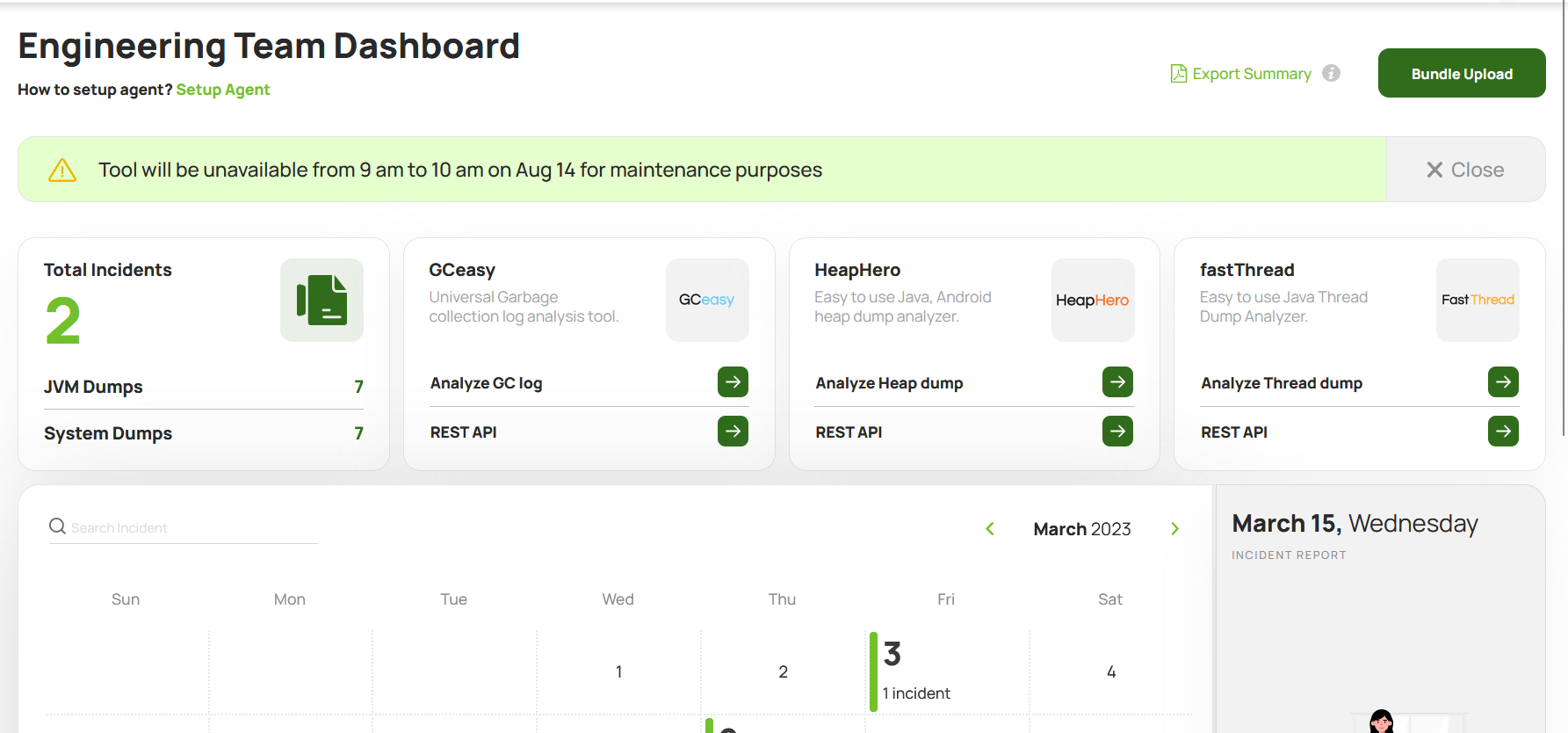The width and height of the screenshot is (1568, 733).
Task: Click the FastThread logo tile
Action: click(x=1478, y=300)
